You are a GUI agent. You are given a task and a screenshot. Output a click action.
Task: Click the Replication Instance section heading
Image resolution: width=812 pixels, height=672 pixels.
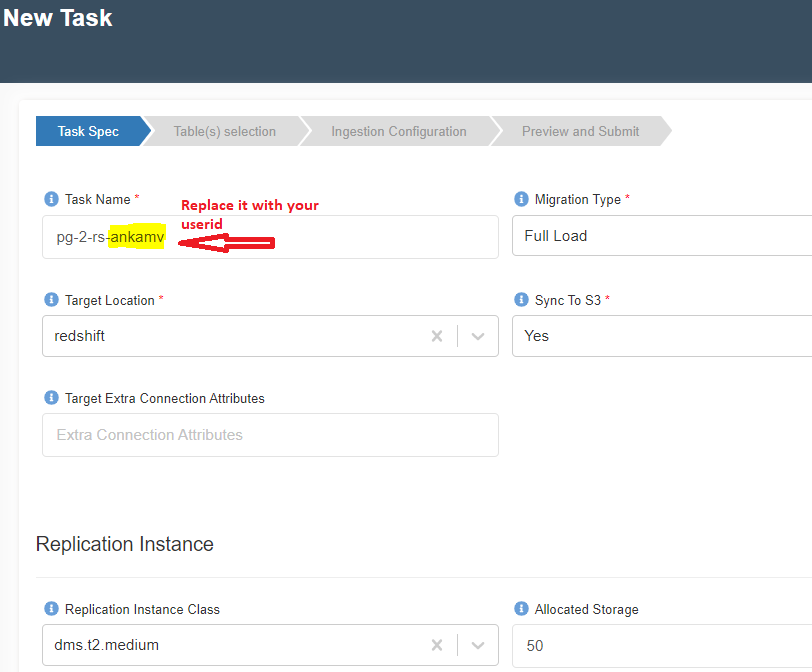pos(125,544)
